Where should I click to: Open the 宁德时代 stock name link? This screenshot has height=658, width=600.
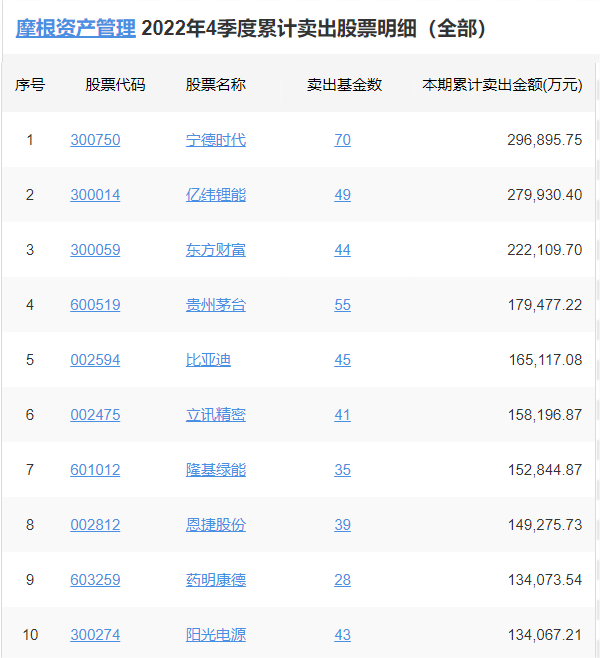coord(215,140)
